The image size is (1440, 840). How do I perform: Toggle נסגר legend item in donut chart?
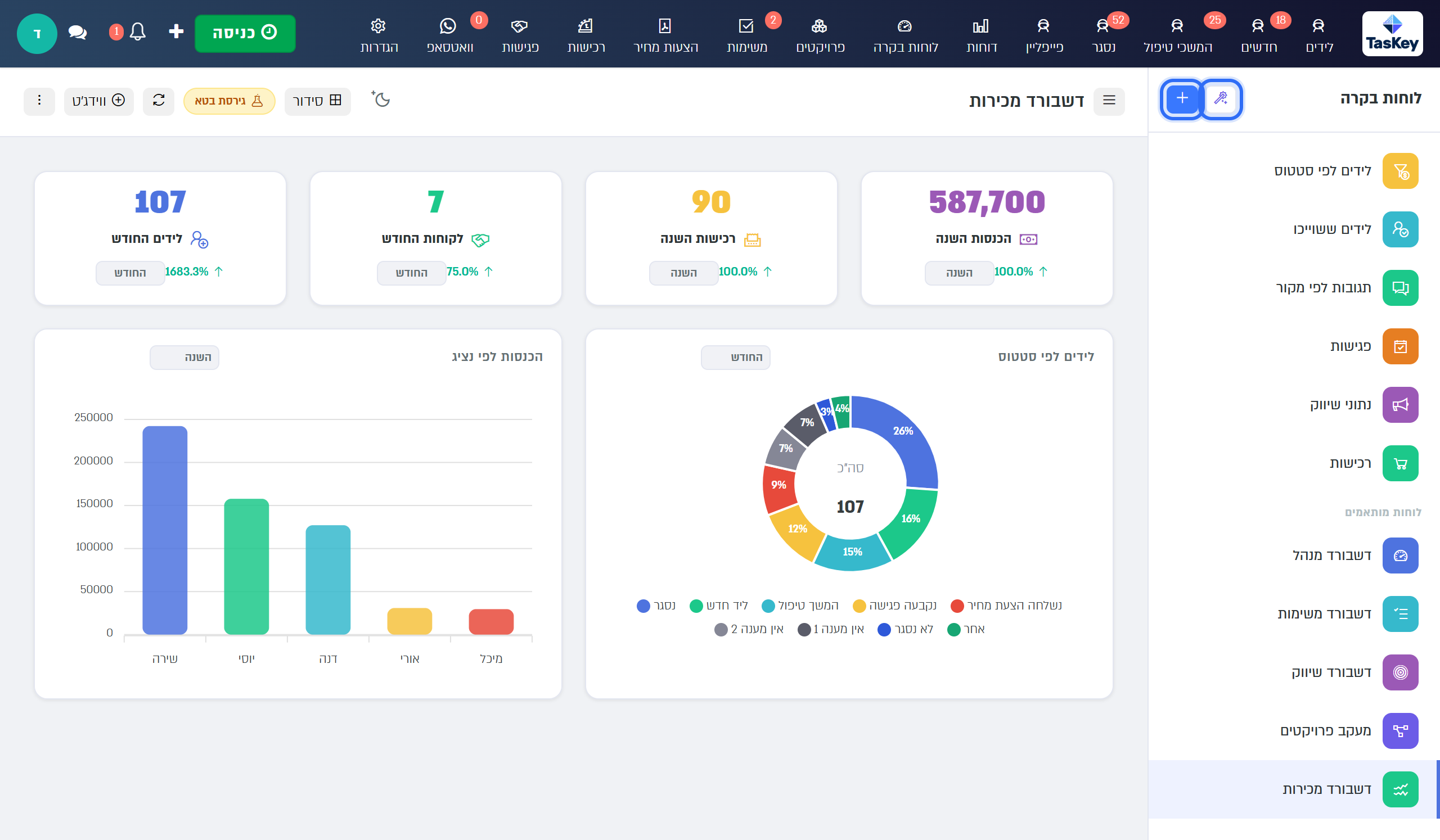click(656, 606)
